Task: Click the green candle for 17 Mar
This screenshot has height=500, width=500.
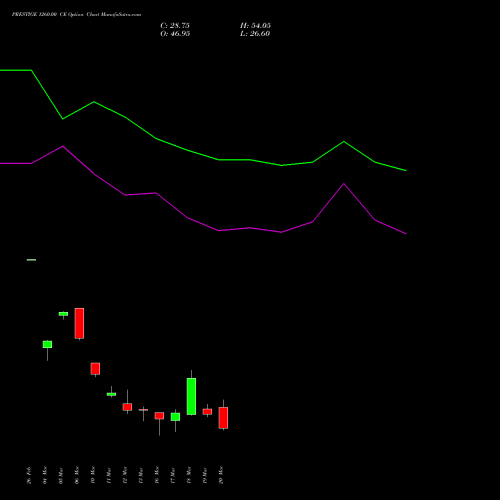Action: (175, 417)
